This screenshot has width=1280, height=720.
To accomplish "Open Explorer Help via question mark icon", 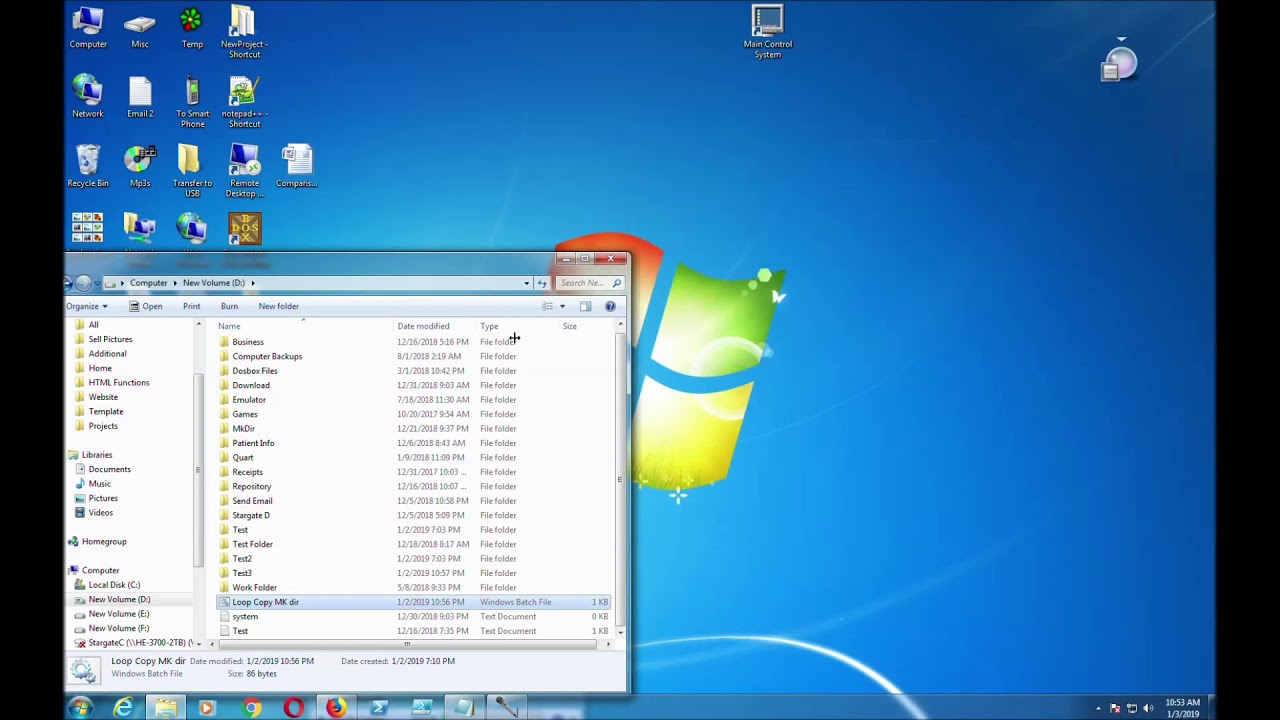I will tap(610, 306).
